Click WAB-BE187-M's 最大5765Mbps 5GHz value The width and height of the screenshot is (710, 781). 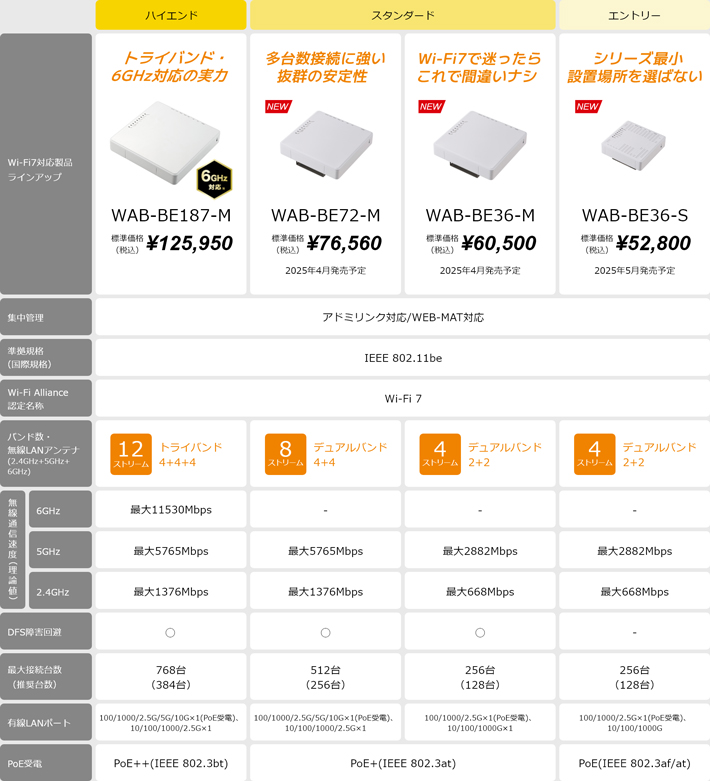[171, 551]
